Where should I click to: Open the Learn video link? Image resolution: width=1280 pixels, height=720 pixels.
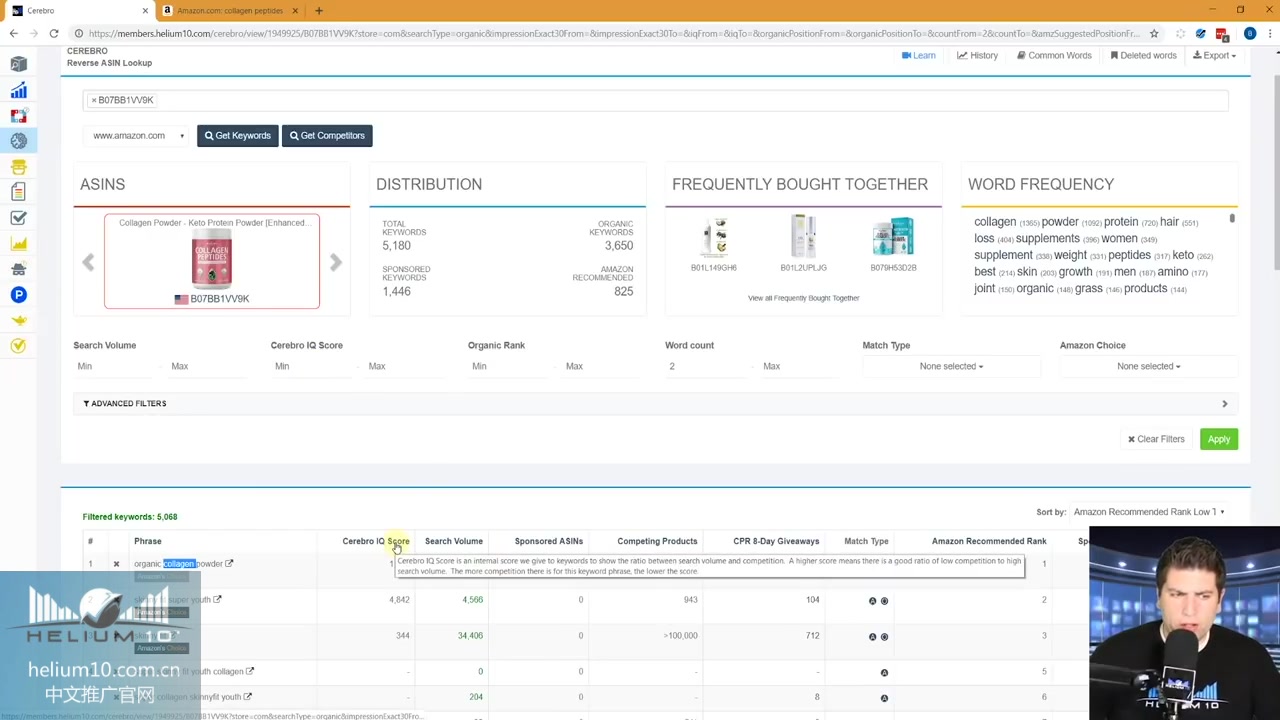pos(919,56)
